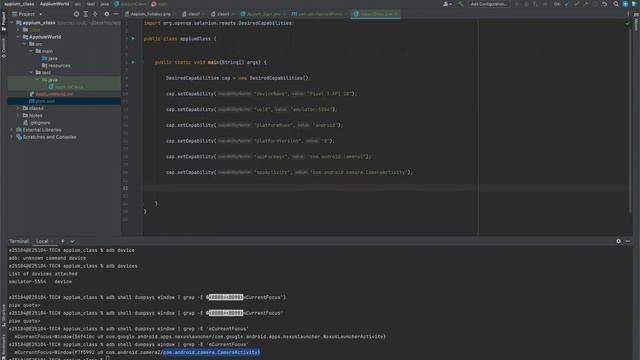Click 'List of devices attached' terminal line
640x360 pixels.
[x=43, y=274]
